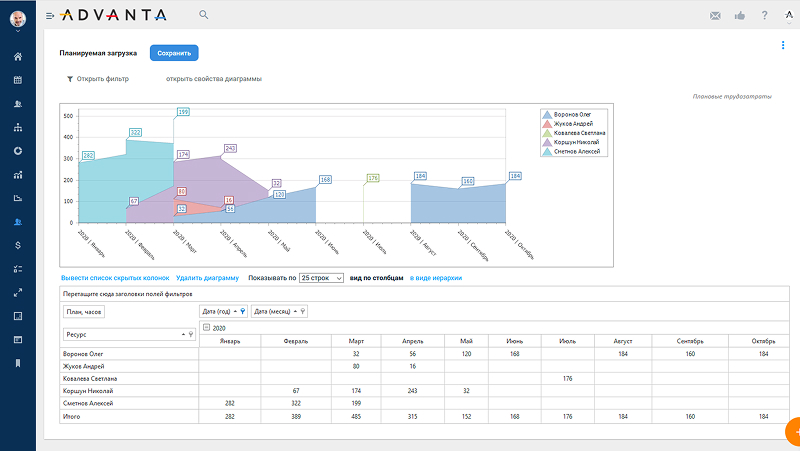Viewport: 800px width, 451px height.
Task: Click 'Удалить диаграмму' link
Action: tap(207, 277)
